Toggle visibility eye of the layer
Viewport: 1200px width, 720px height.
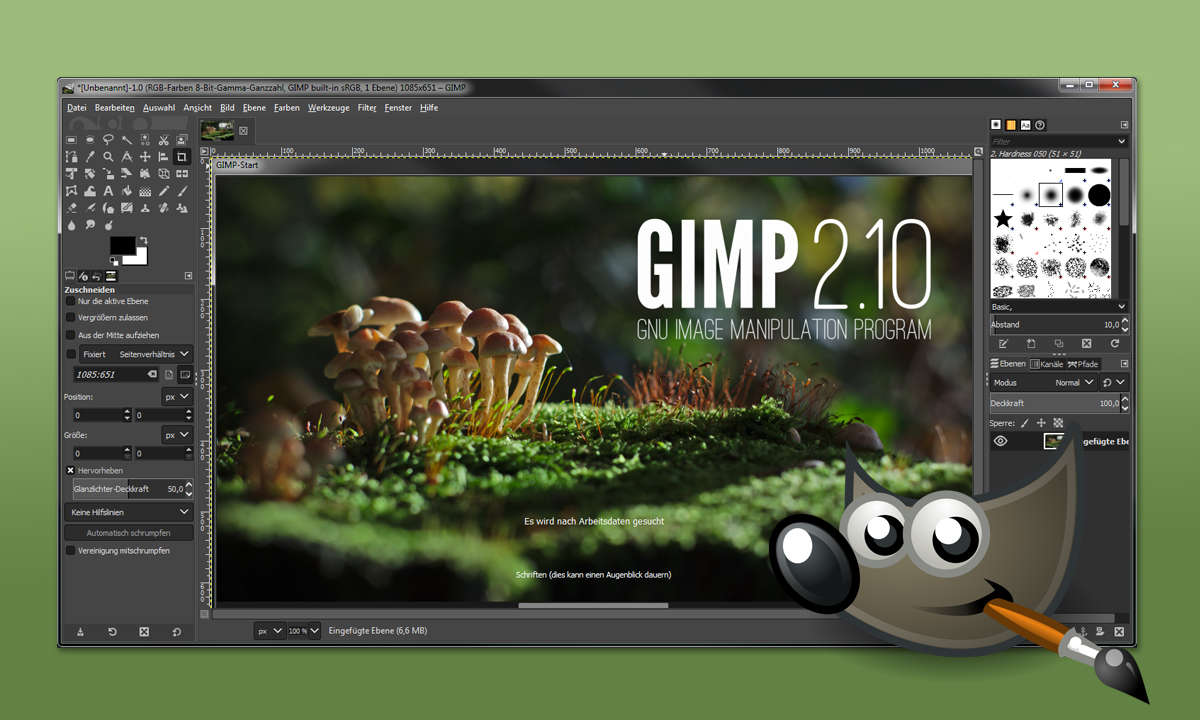coord(1000,441)
